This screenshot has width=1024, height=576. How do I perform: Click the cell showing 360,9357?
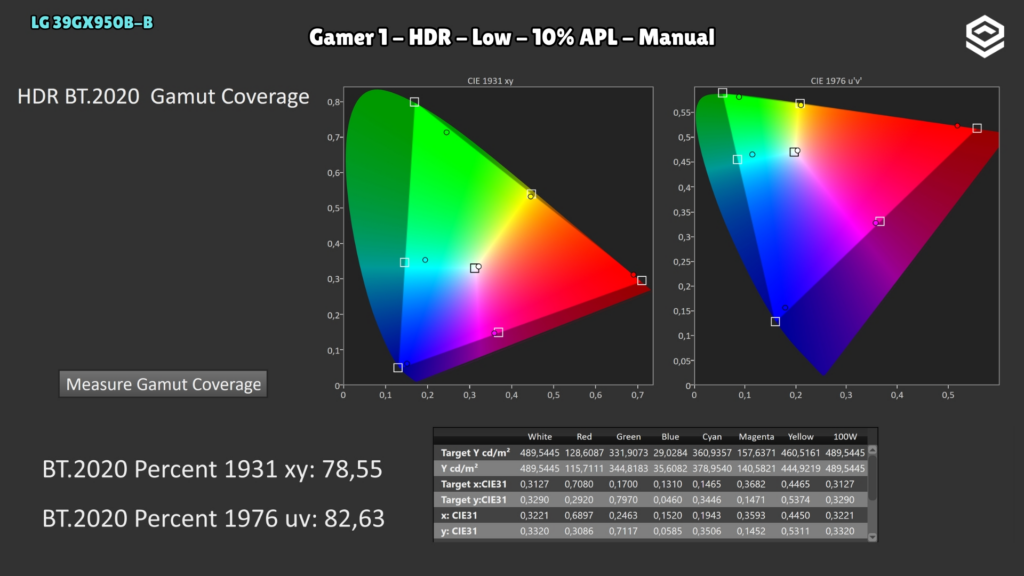[712, 453]
